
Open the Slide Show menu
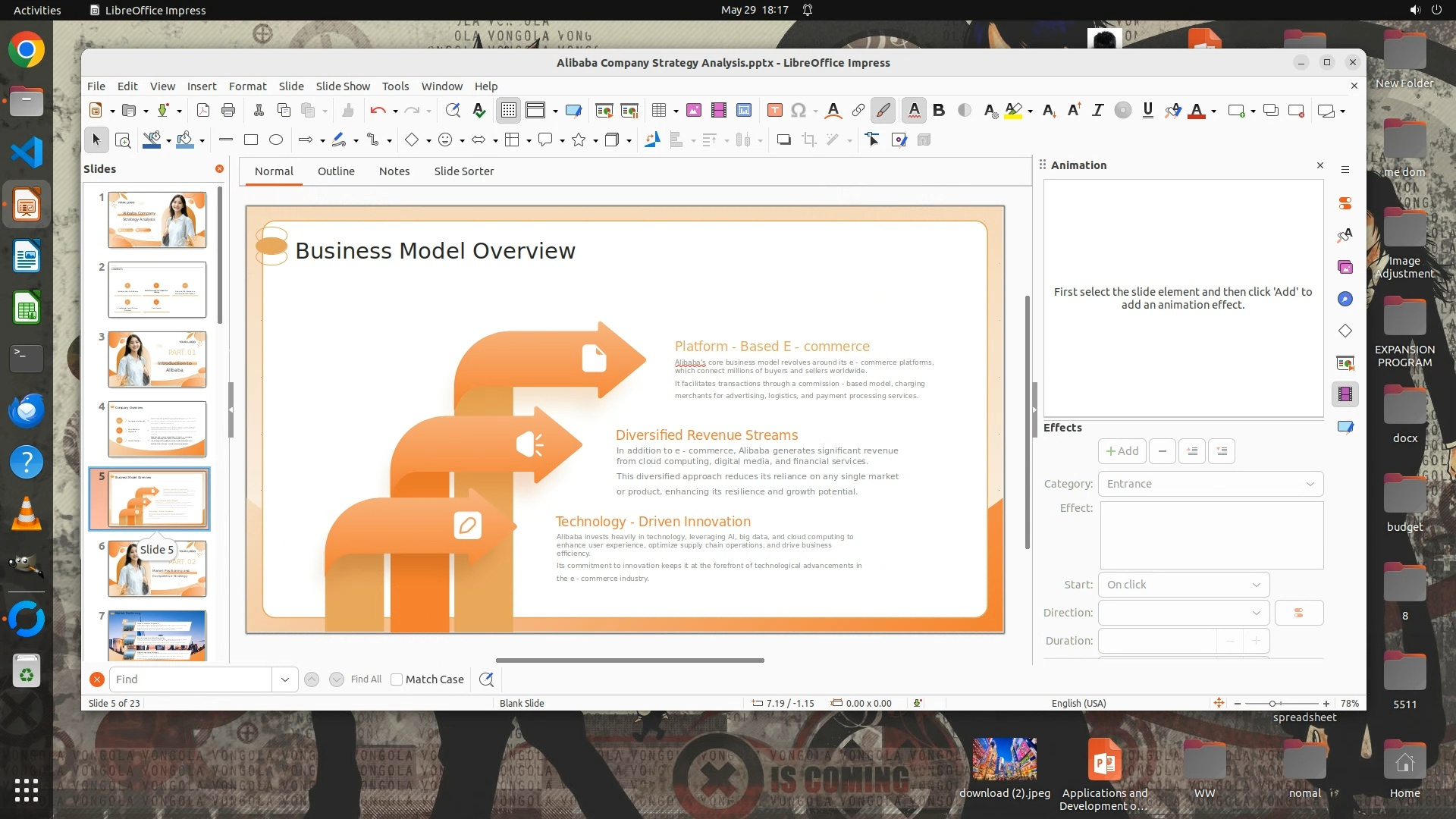coord(343,86)
